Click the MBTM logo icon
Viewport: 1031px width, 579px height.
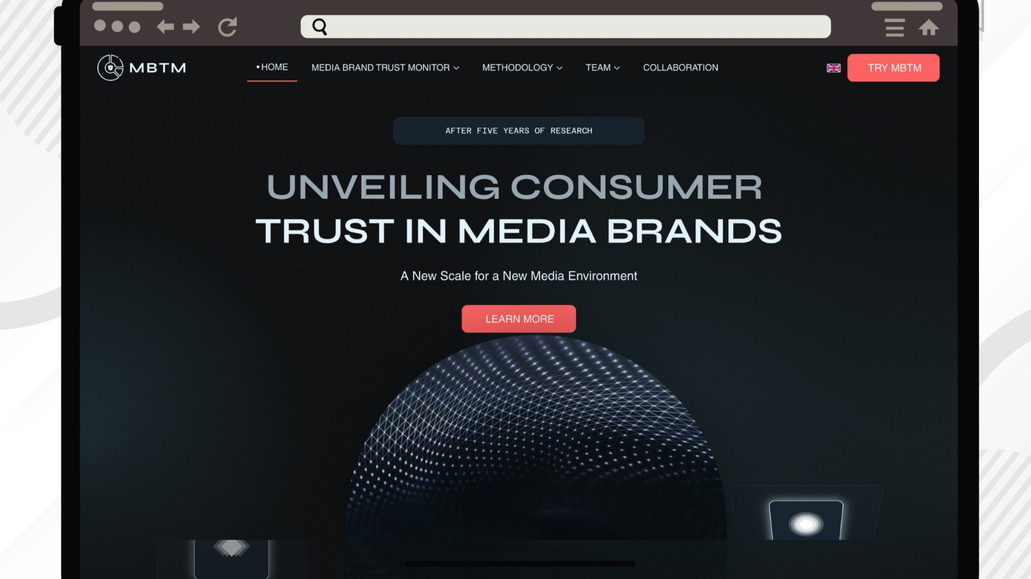point(110,68)
